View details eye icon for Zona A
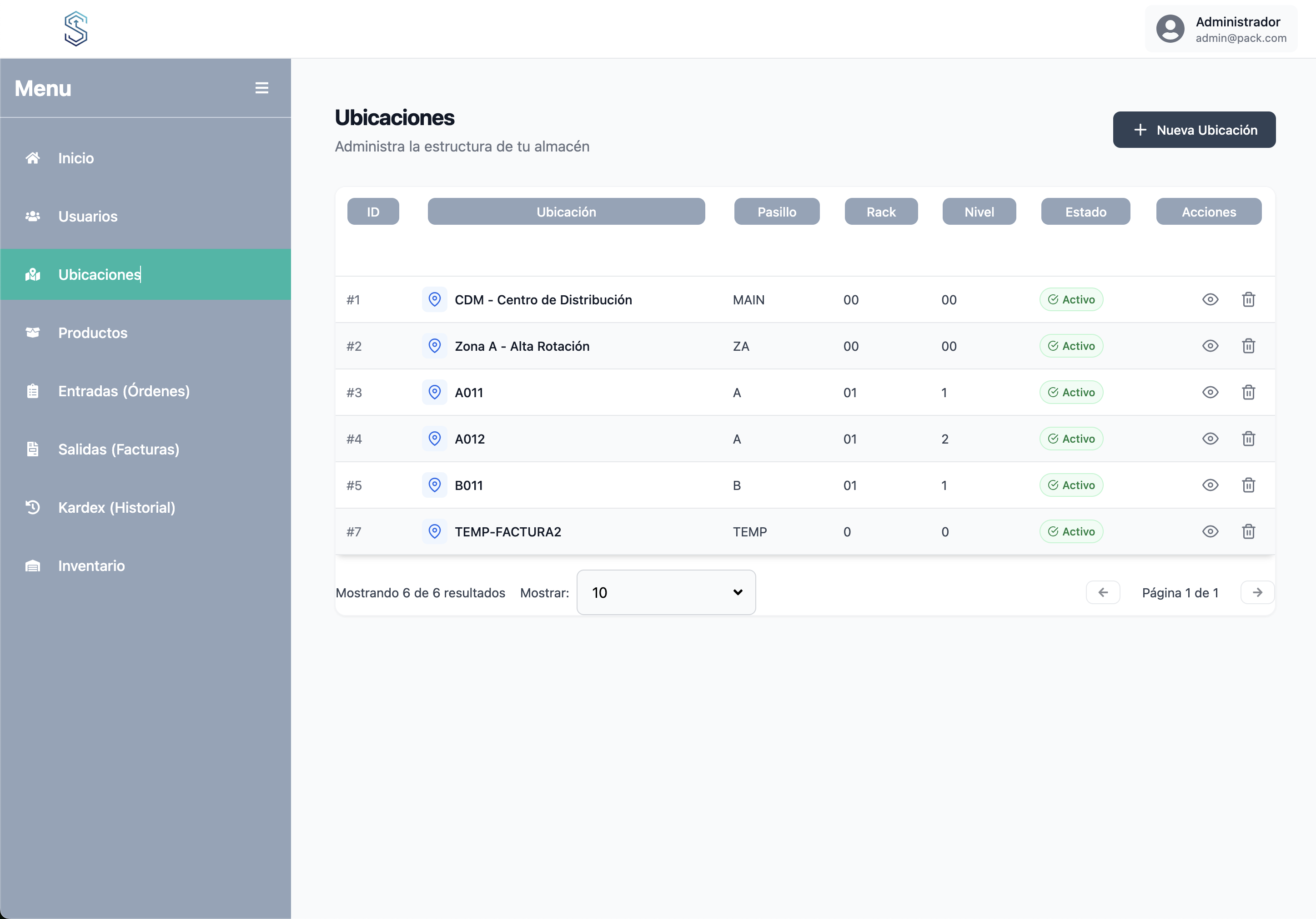Viewport: 1316px width, 919px height. [x=1210, y=346]
